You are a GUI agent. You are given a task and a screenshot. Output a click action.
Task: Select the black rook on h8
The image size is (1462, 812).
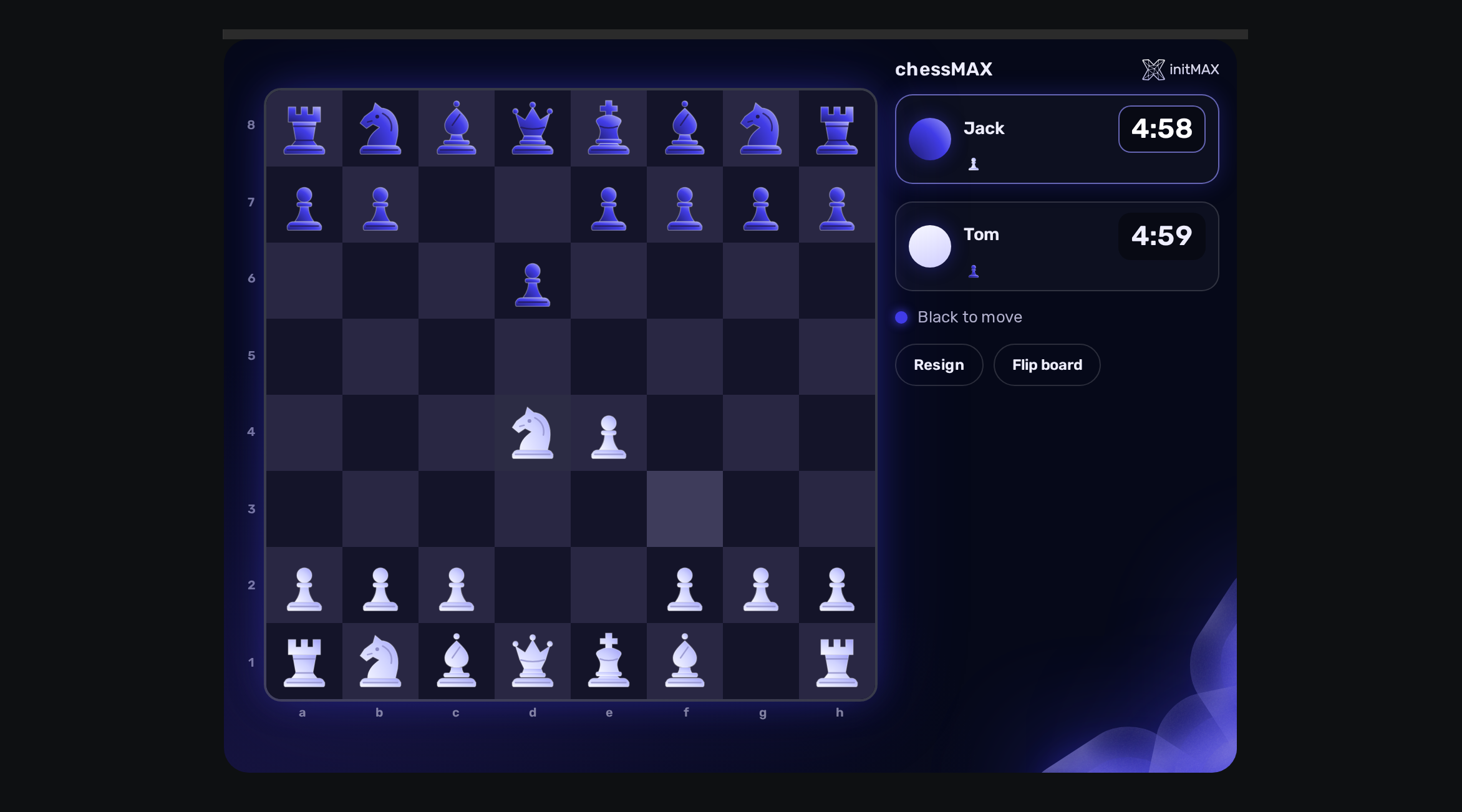tap(837, 129)
